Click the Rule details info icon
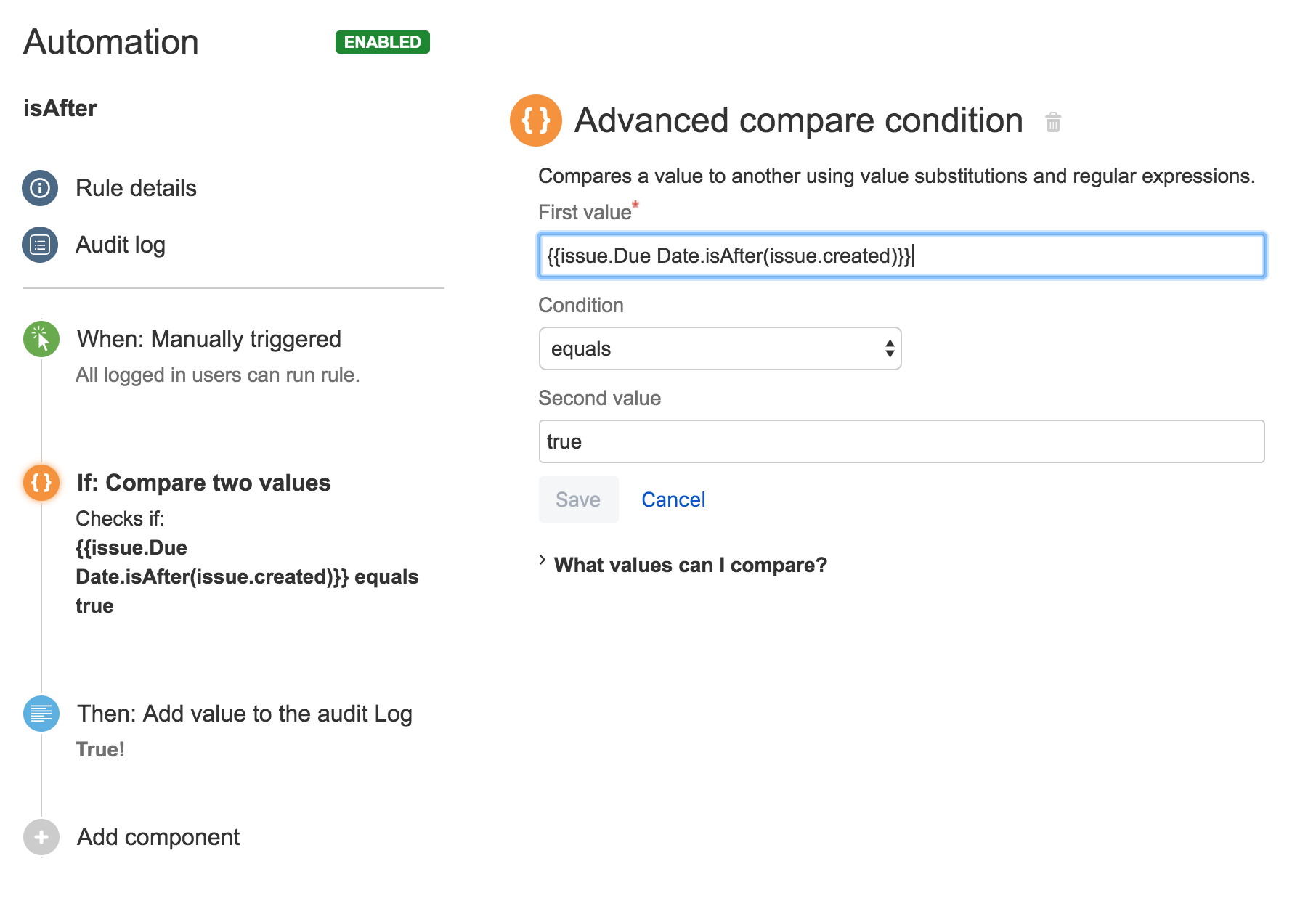 coord(40,188)
